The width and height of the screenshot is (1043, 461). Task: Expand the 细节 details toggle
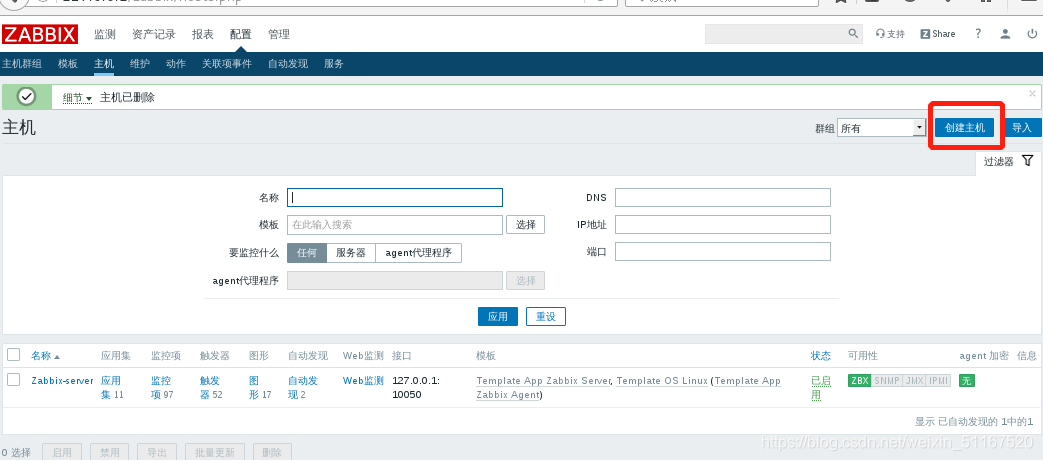pyautogui.click(x=77, y=98)
